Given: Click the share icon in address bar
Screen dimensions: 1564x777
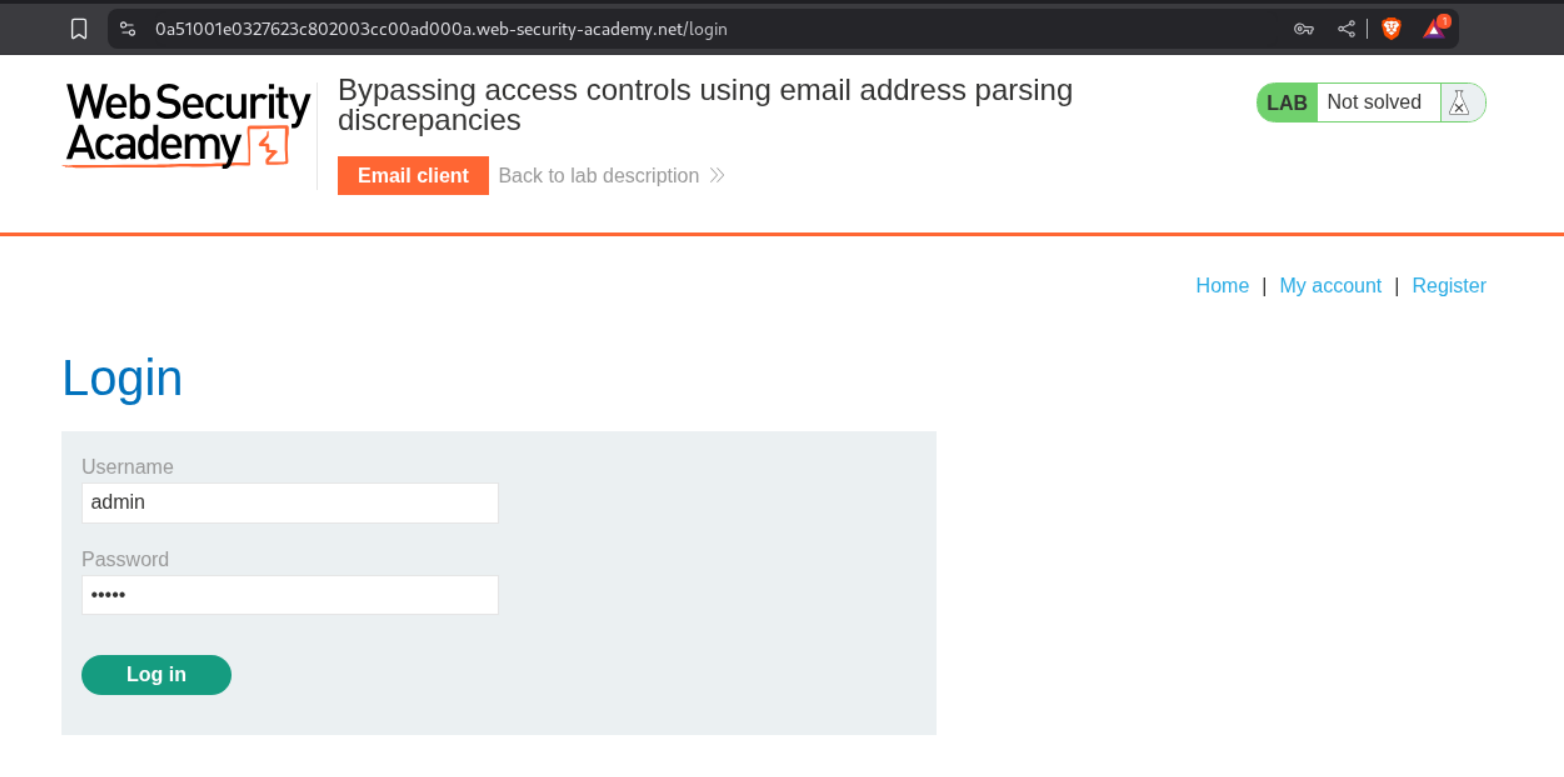Looking at the screenshot, I should click(1346, 29).
